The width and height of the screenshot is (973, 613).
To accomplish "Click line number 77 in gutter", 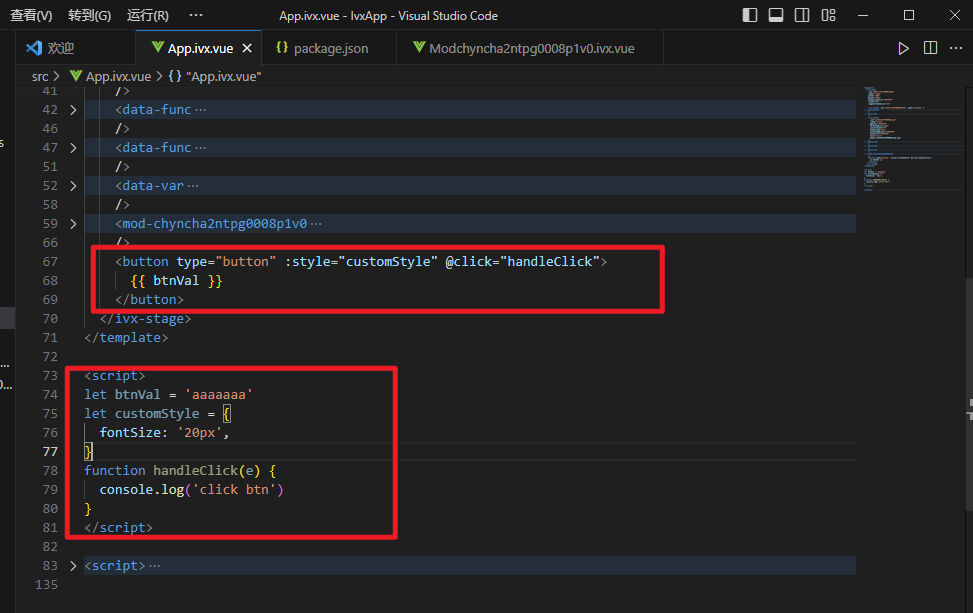I will pyautogui.click(x=50, y=452).
